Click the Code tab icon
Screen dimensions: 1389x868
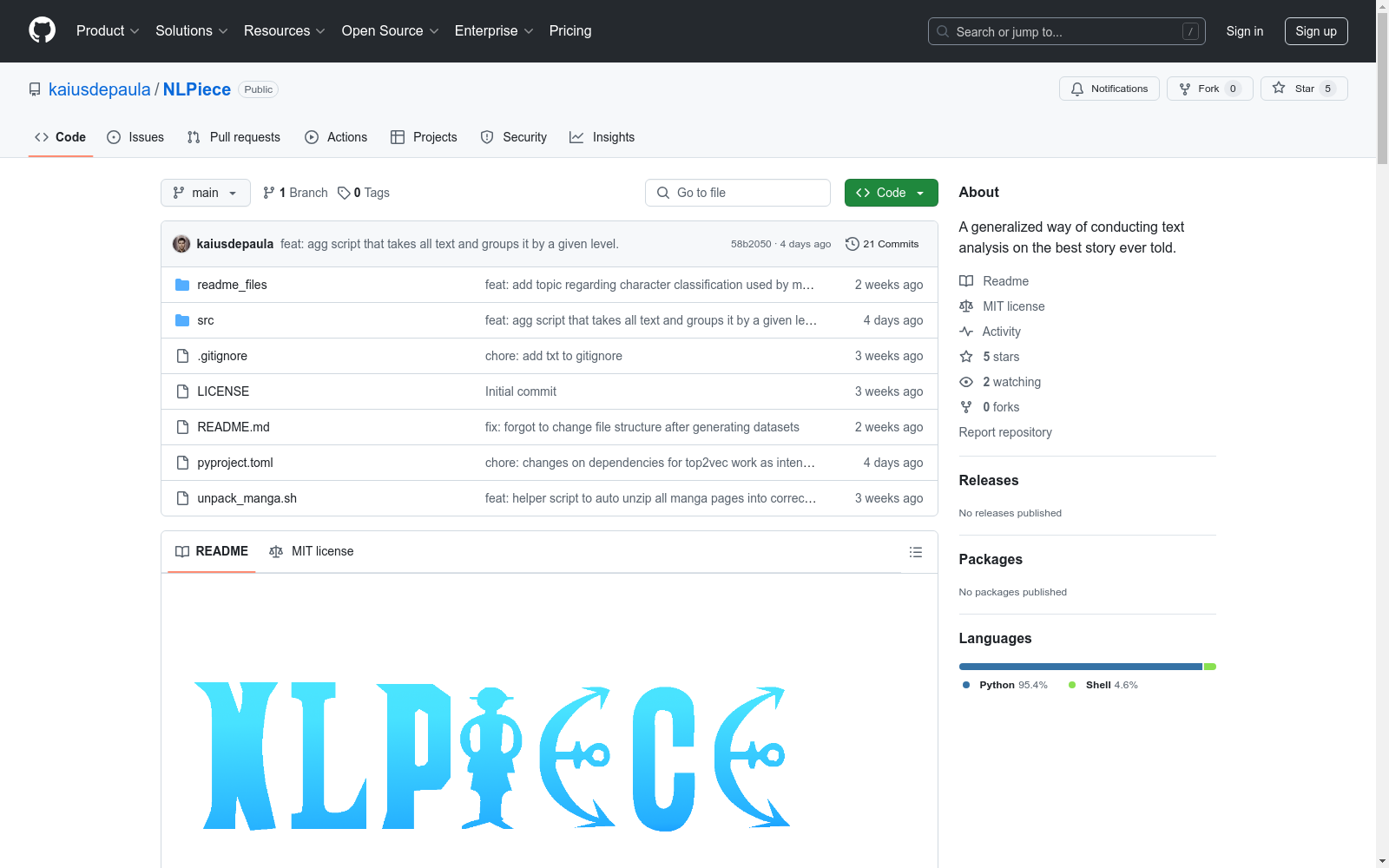[42, 137]
